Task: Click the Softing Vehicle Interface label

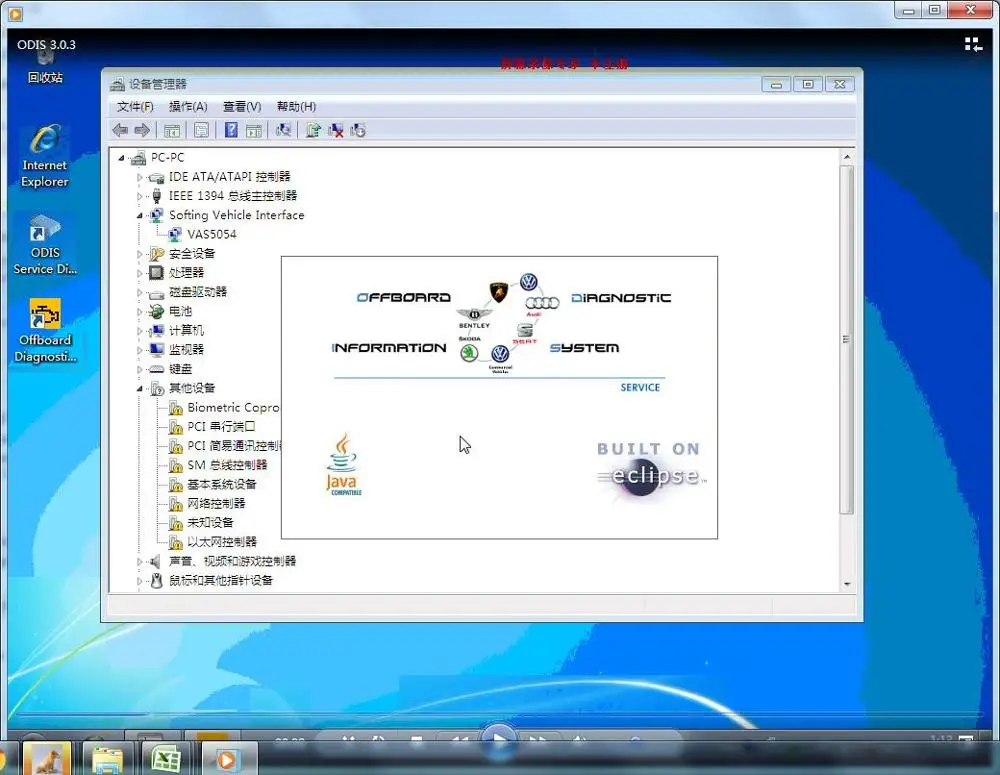Action: 236,215
